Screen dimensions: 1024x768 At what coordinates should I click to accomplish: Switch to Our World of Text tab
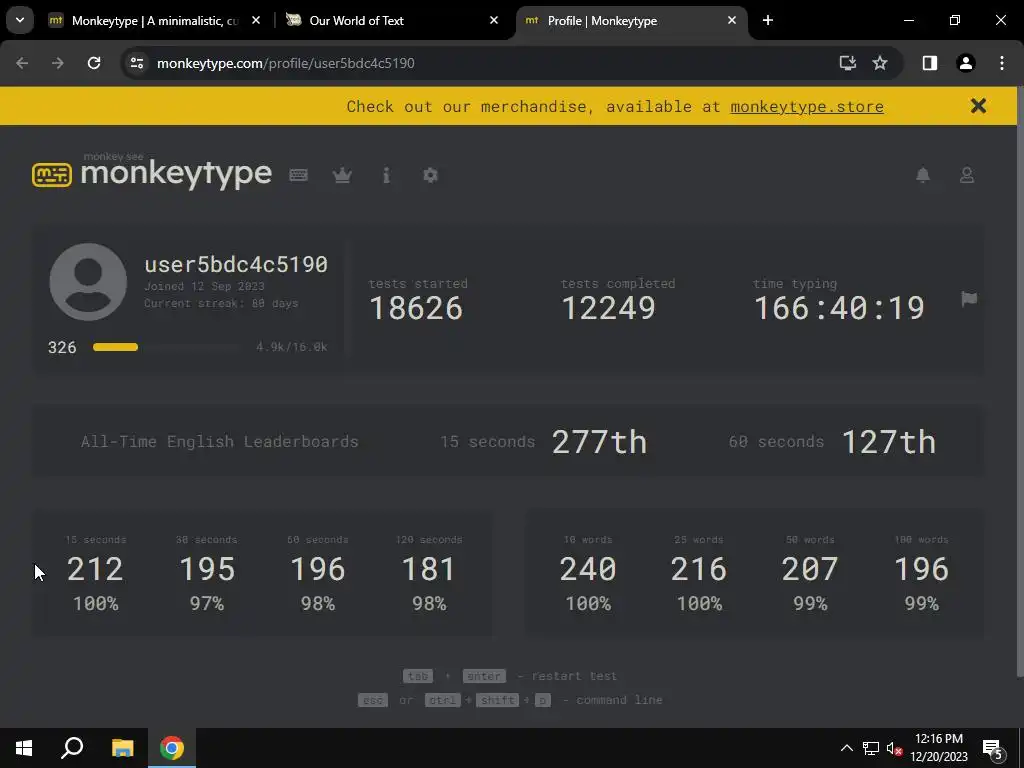pyautogui.click(x=392, y=20)
